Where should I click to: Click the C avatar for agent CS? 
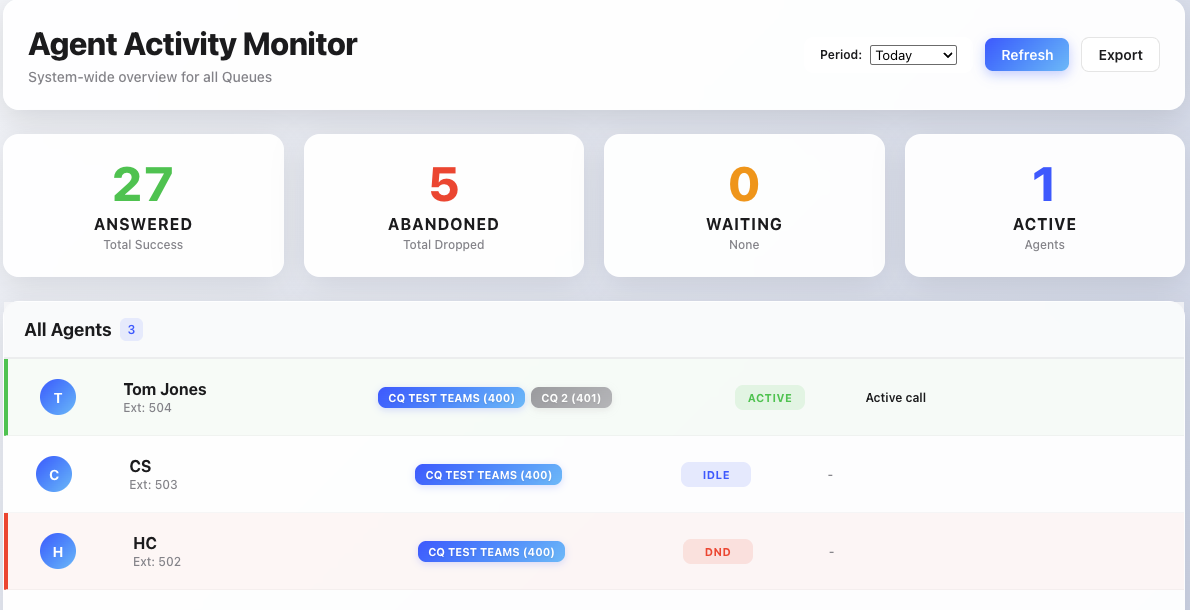click(x=54, y=474)
